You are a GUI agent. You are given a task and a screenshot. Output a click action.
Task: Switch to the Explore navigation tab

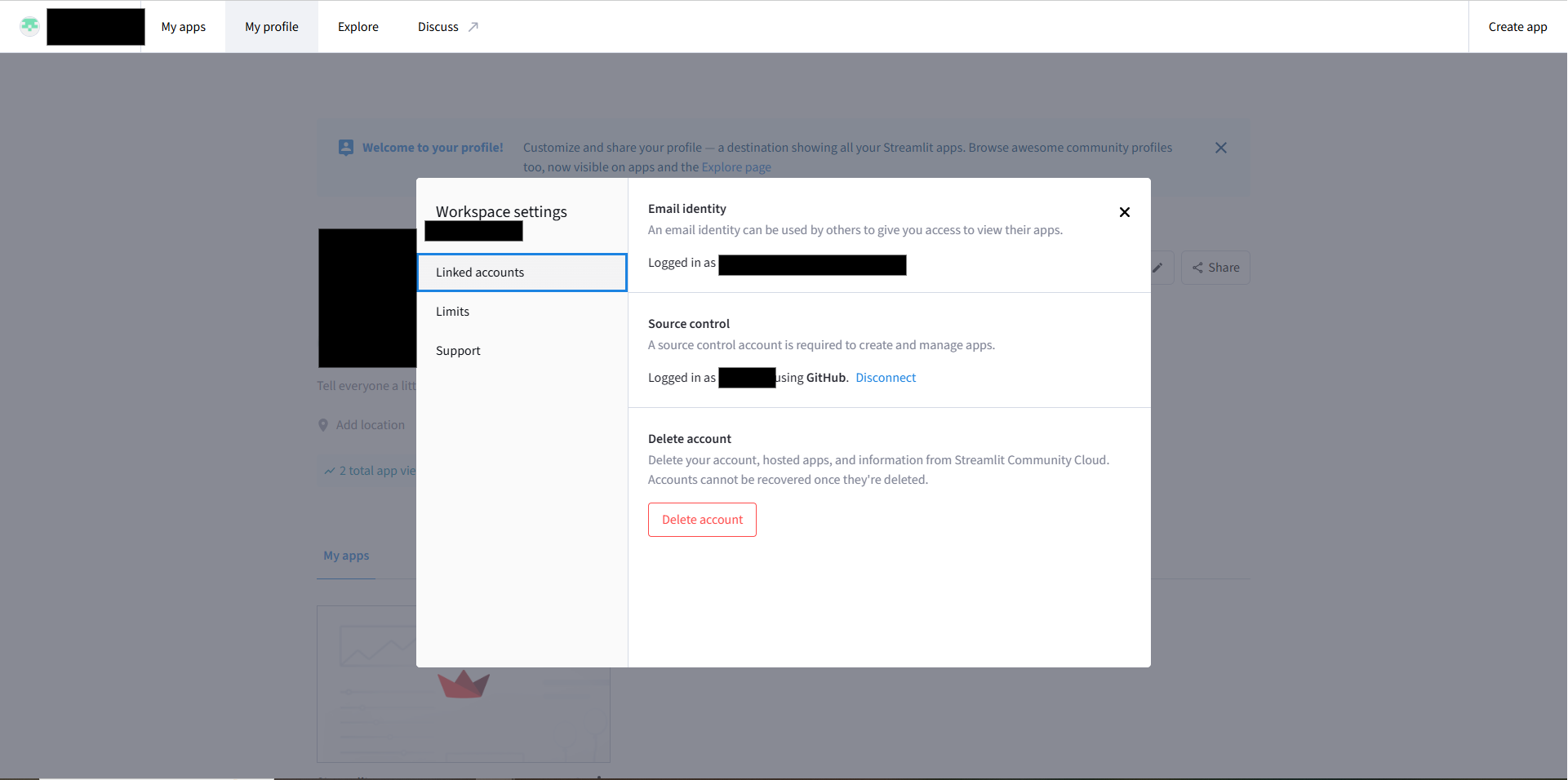358,26
